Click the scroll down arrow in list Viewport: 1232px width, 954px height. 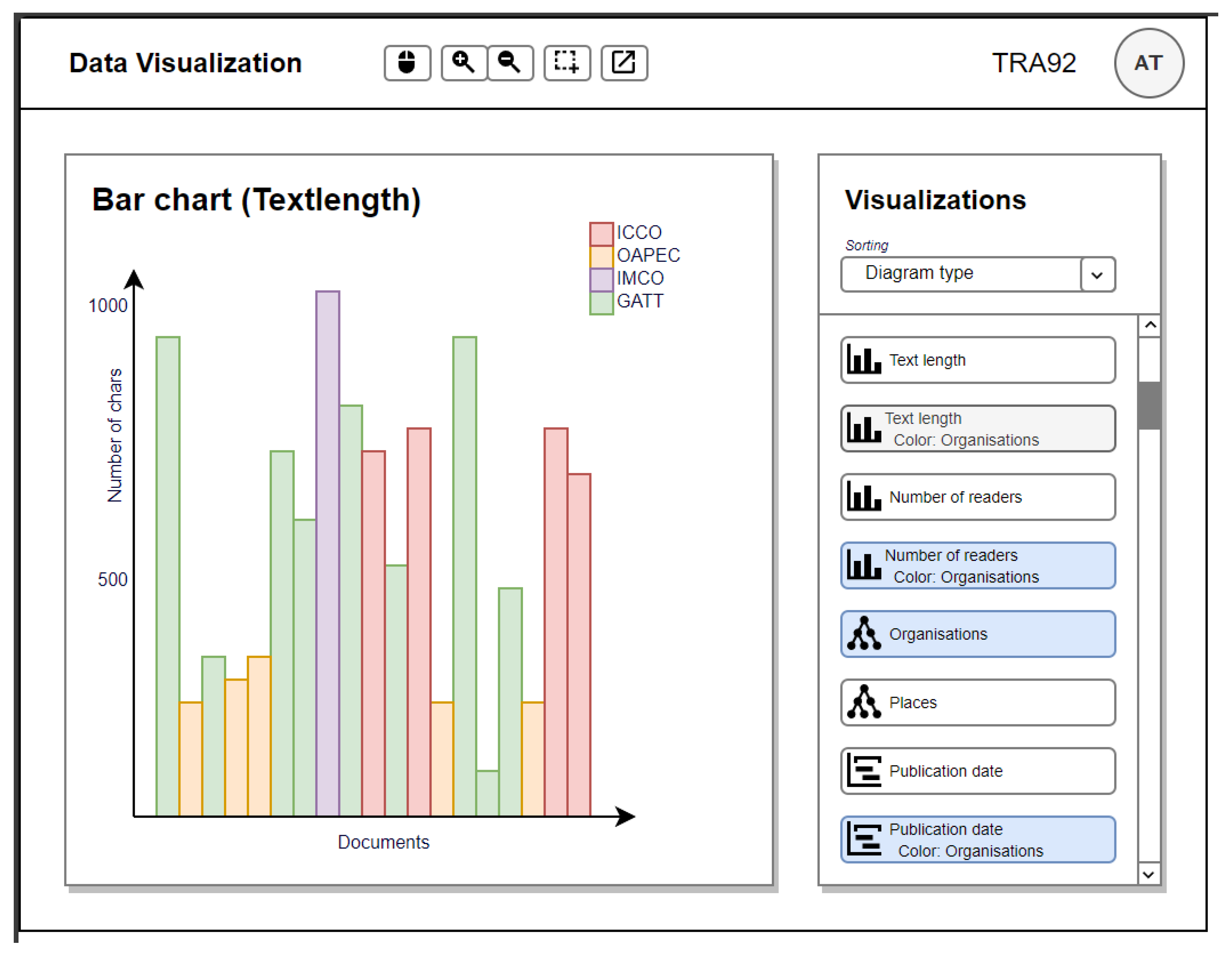click(x=1148, y=874)
